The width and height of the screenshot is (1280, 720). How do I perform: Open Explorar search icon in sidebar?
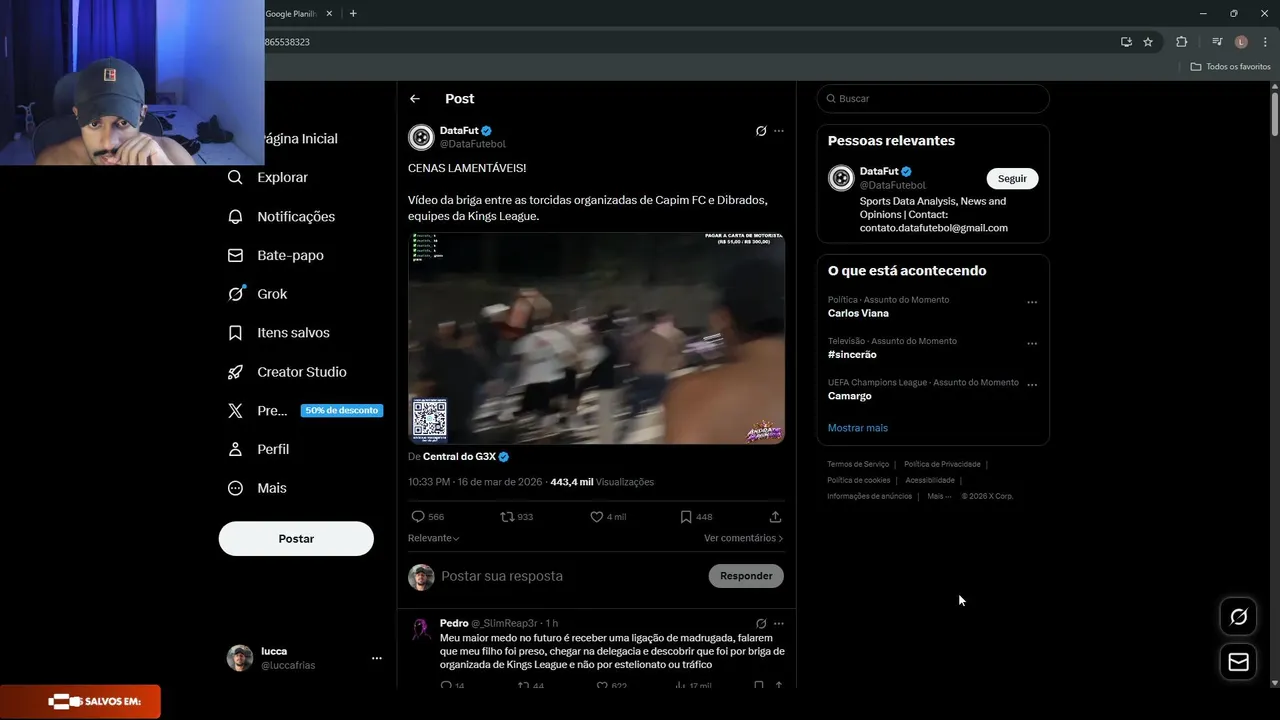[235, 177]
